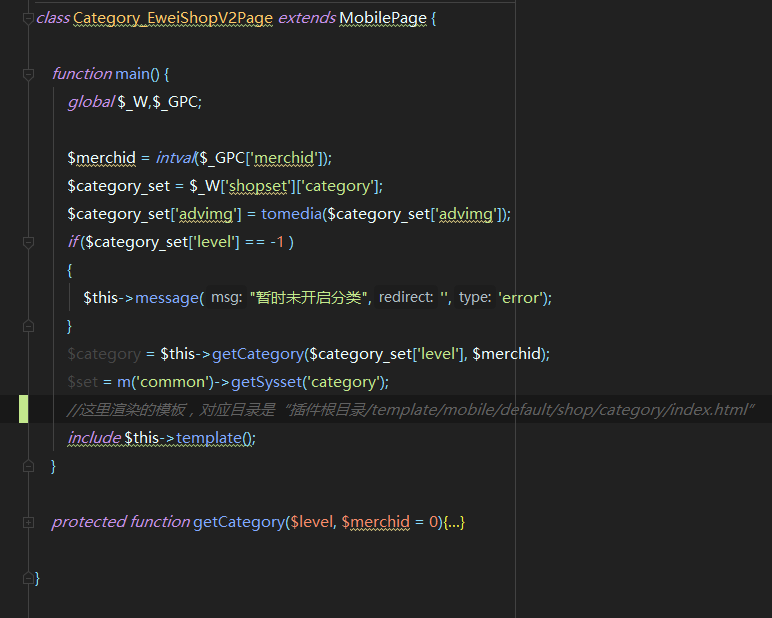This screenshot has height=618, width=772.
Task: Click the 'protected function' keywords
Action: [121, 521]
